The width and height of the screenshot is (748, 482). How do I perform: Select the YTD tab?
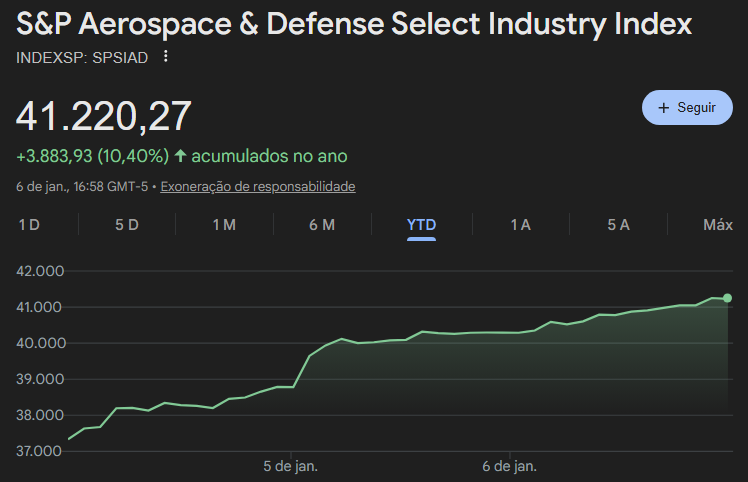pos(421,225)
